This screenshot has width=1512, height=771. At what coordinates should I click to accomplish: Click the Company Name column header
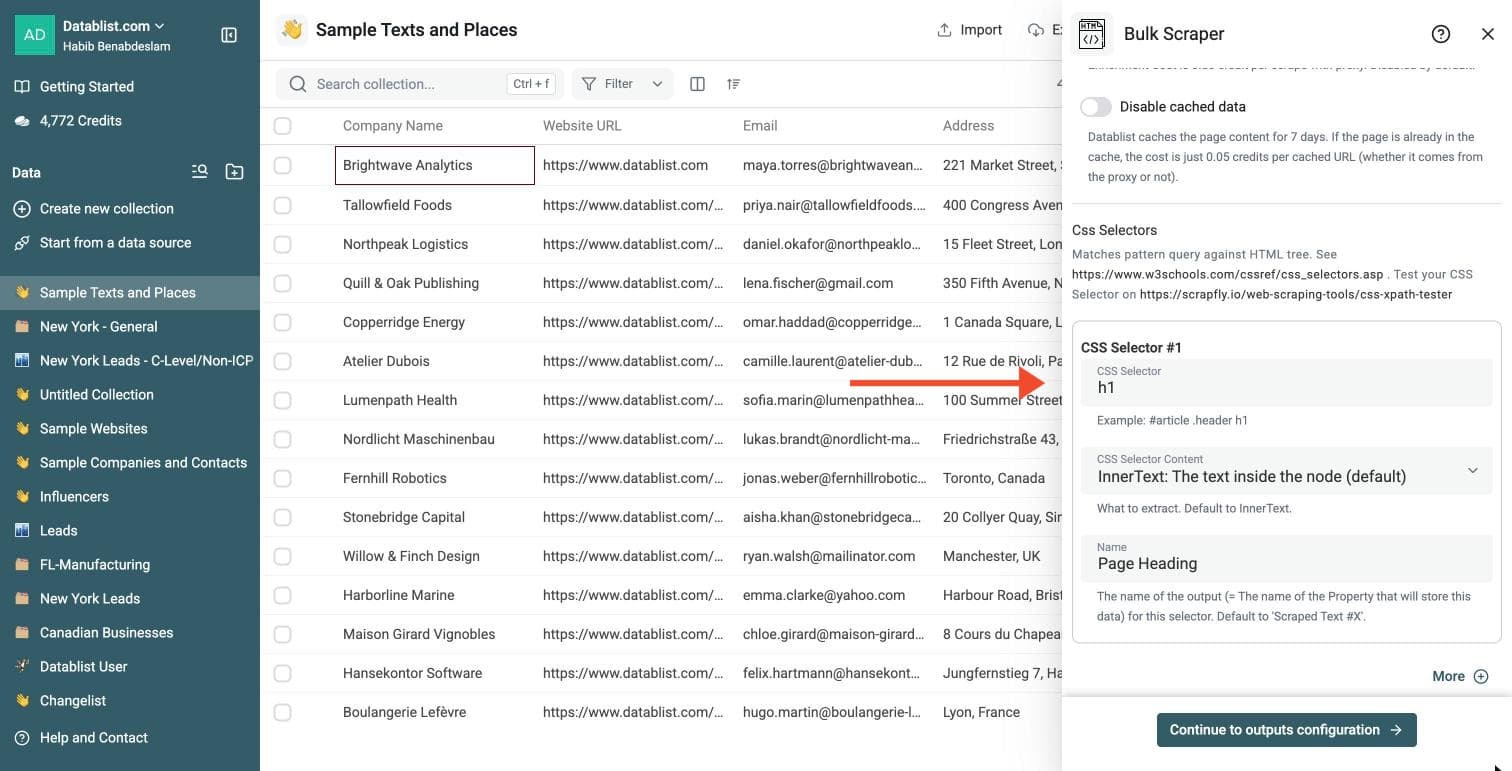(x=393, y=126)
